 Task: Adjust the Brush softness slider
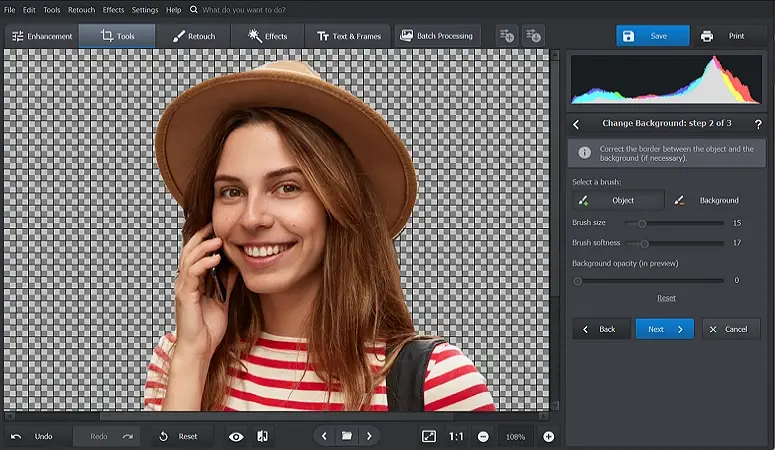[x=674, y=243]
